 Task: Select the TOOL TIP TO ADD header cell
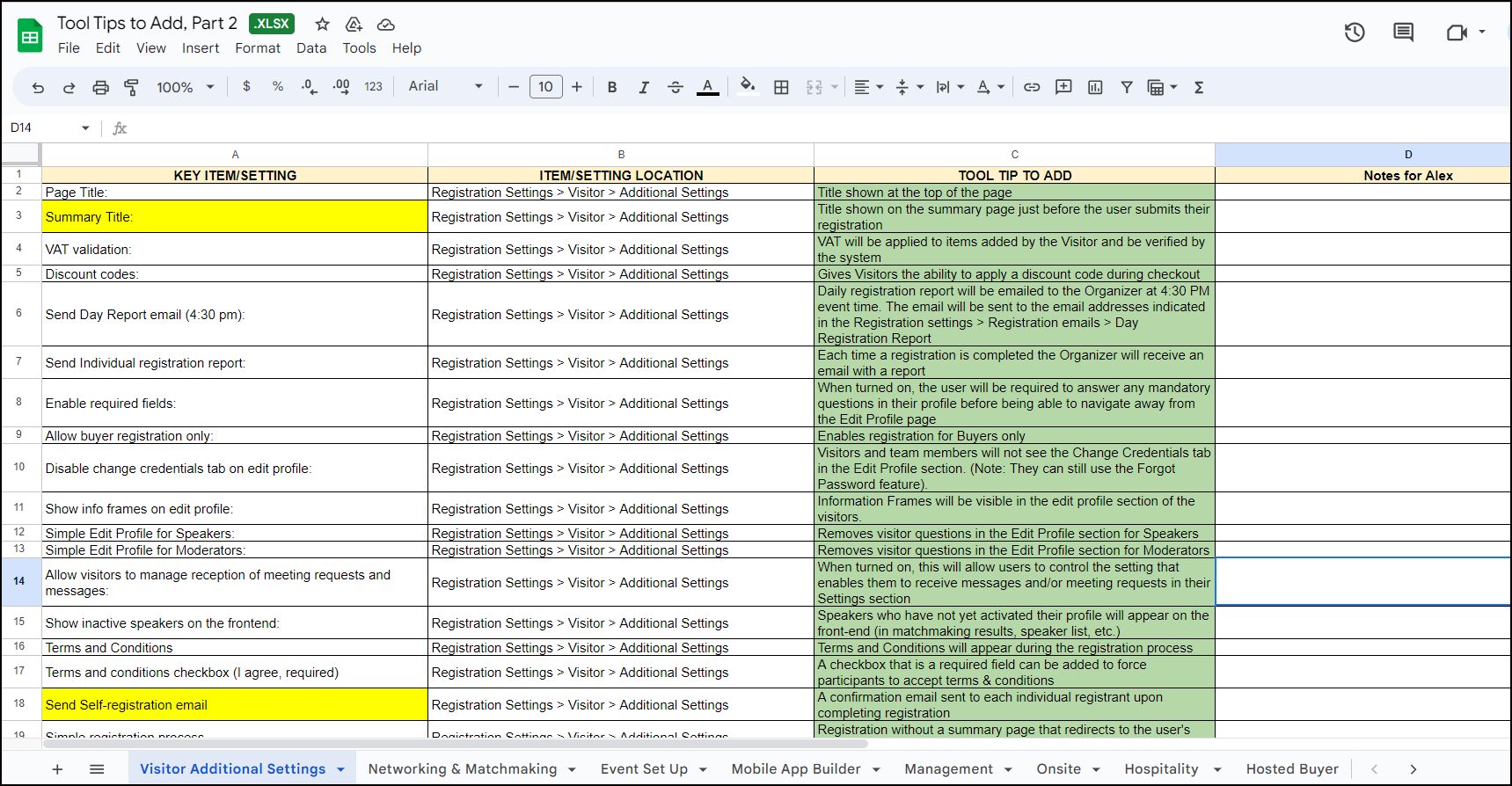point(1014,175)
